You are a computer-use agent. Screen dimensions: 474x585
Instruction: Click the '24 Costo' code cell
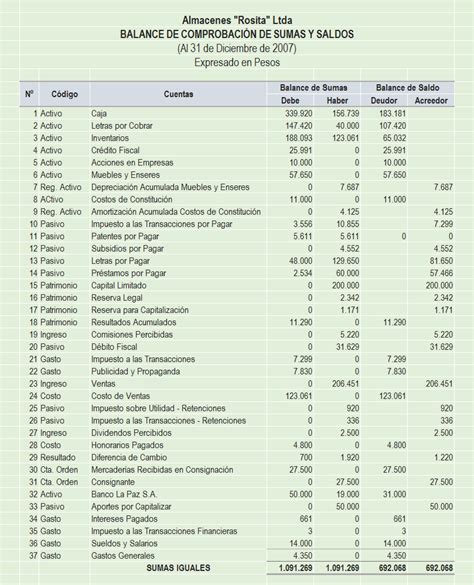[x=45, y=397]
